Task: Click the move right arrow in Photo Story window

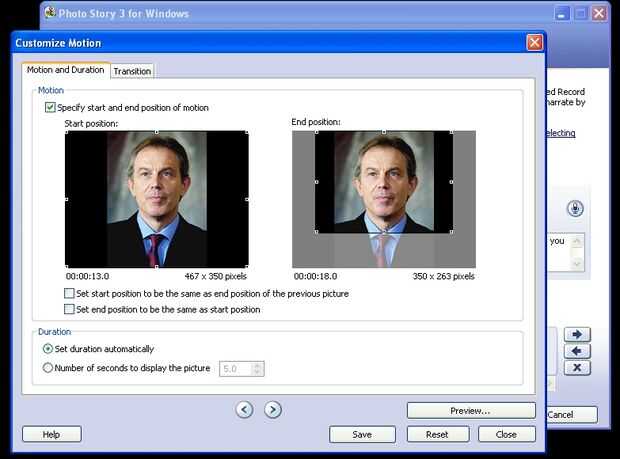Action: [577, 334]
